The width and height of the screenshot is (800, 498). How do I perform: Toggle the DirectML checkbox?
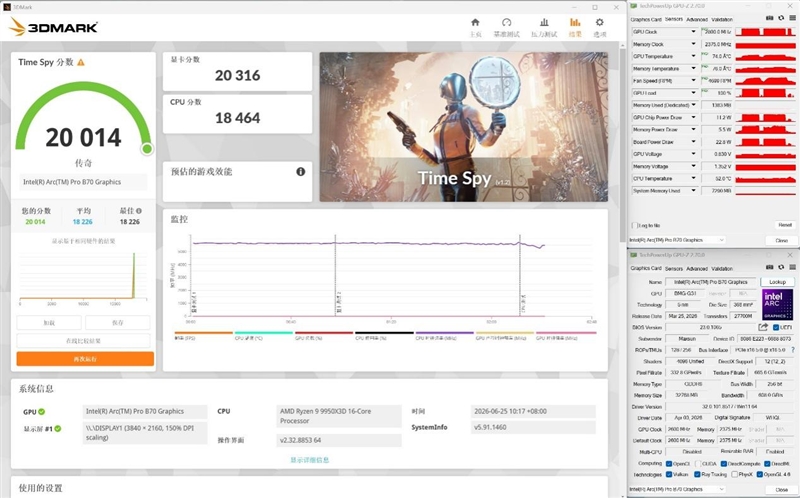click(767, 464)
